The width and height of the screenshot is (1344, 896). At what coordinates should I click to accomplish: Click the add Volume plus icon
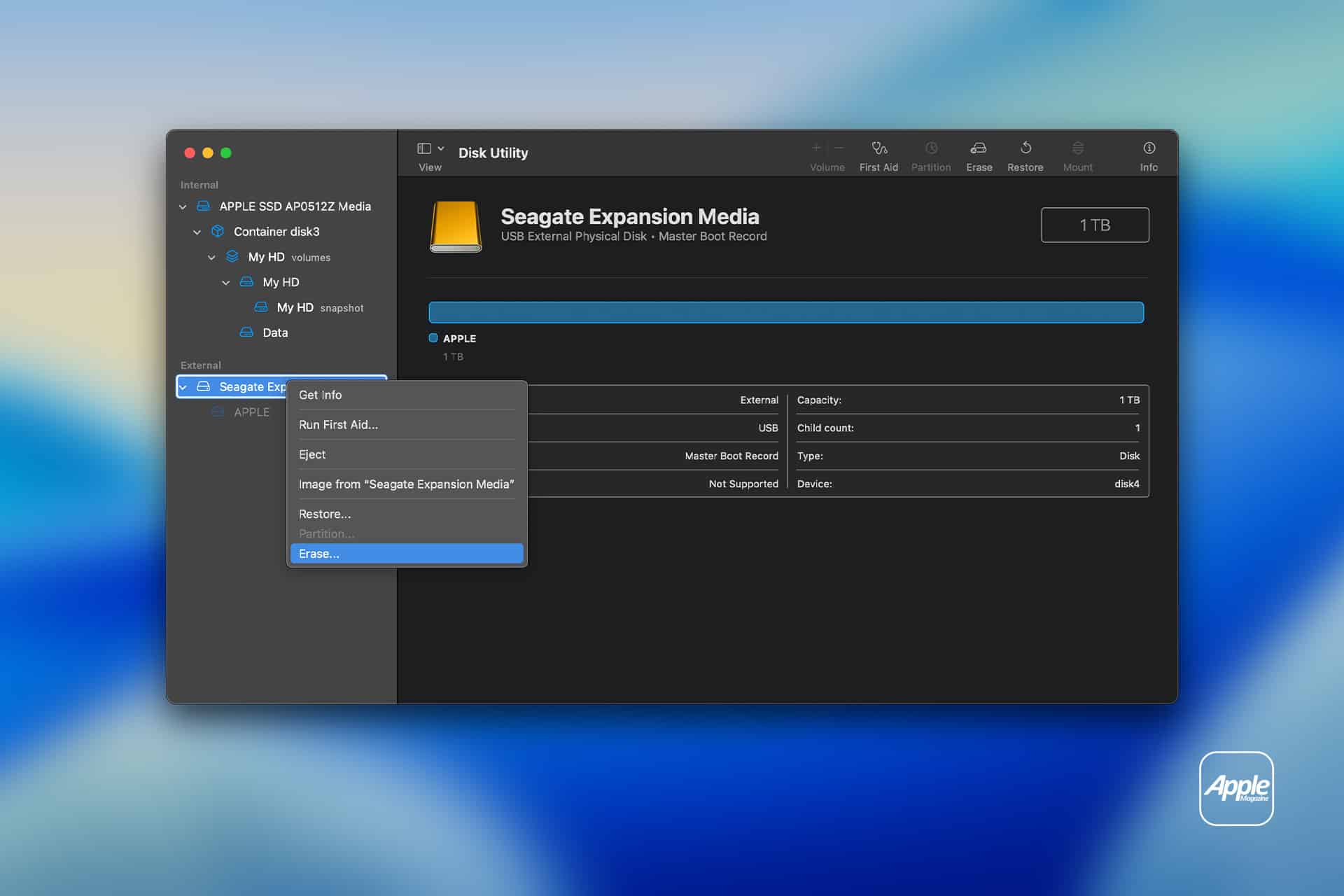[x=816, y=148]
